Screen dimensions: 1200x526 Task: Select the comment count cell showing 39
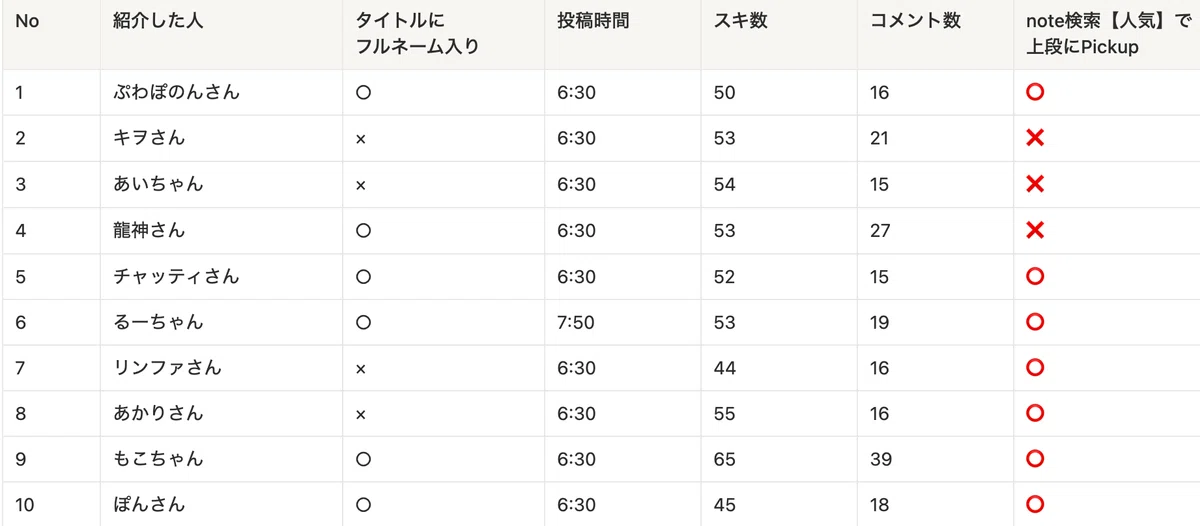coord(880,459)
